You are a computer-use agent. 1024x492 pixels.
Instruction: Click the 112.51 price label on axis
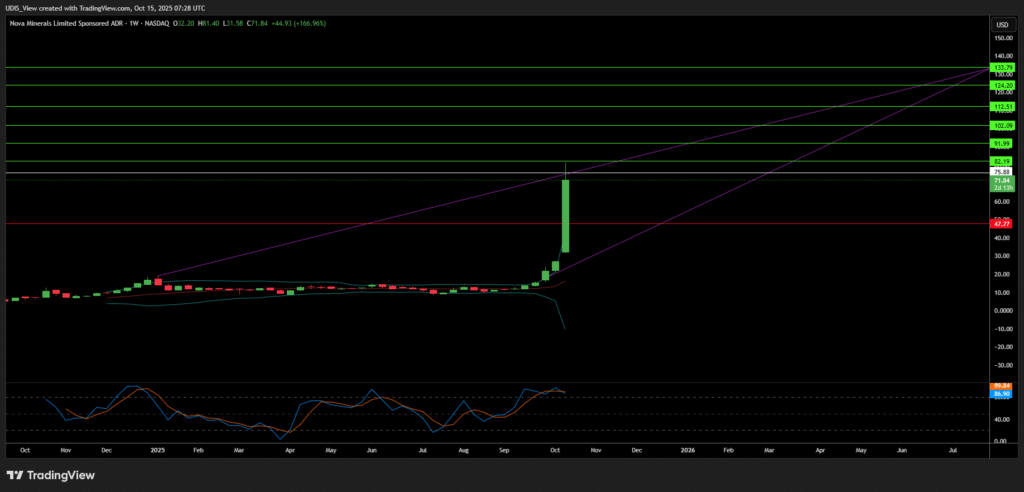[x=1002, y=106]
